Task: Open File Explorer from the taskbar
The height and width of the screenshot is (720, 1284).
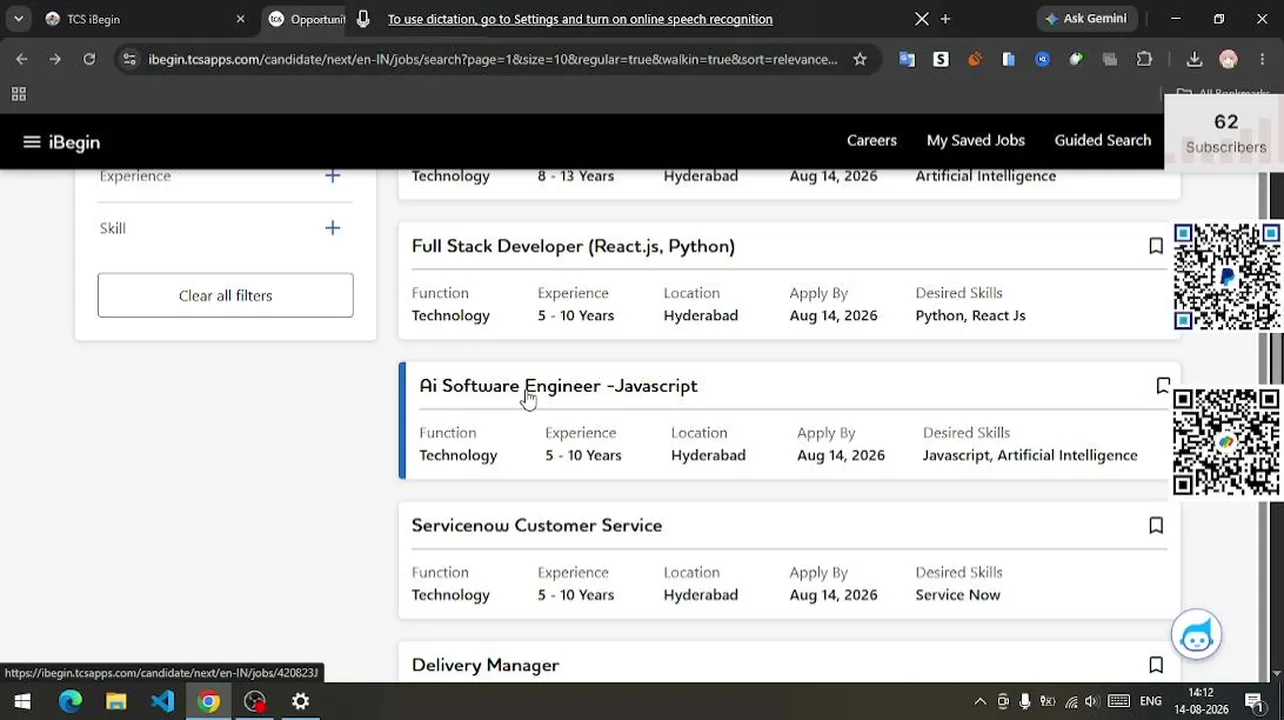Action: click(x=116, y=701)
